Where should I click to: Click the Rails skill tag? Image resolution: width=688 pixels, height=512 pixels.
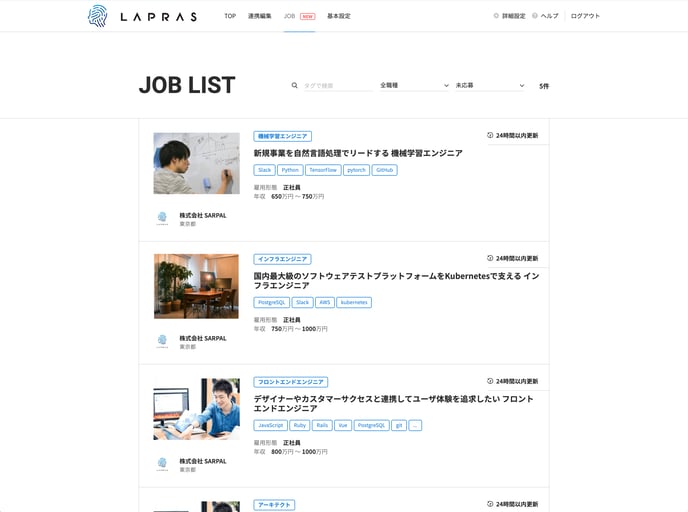pos(322,426)
